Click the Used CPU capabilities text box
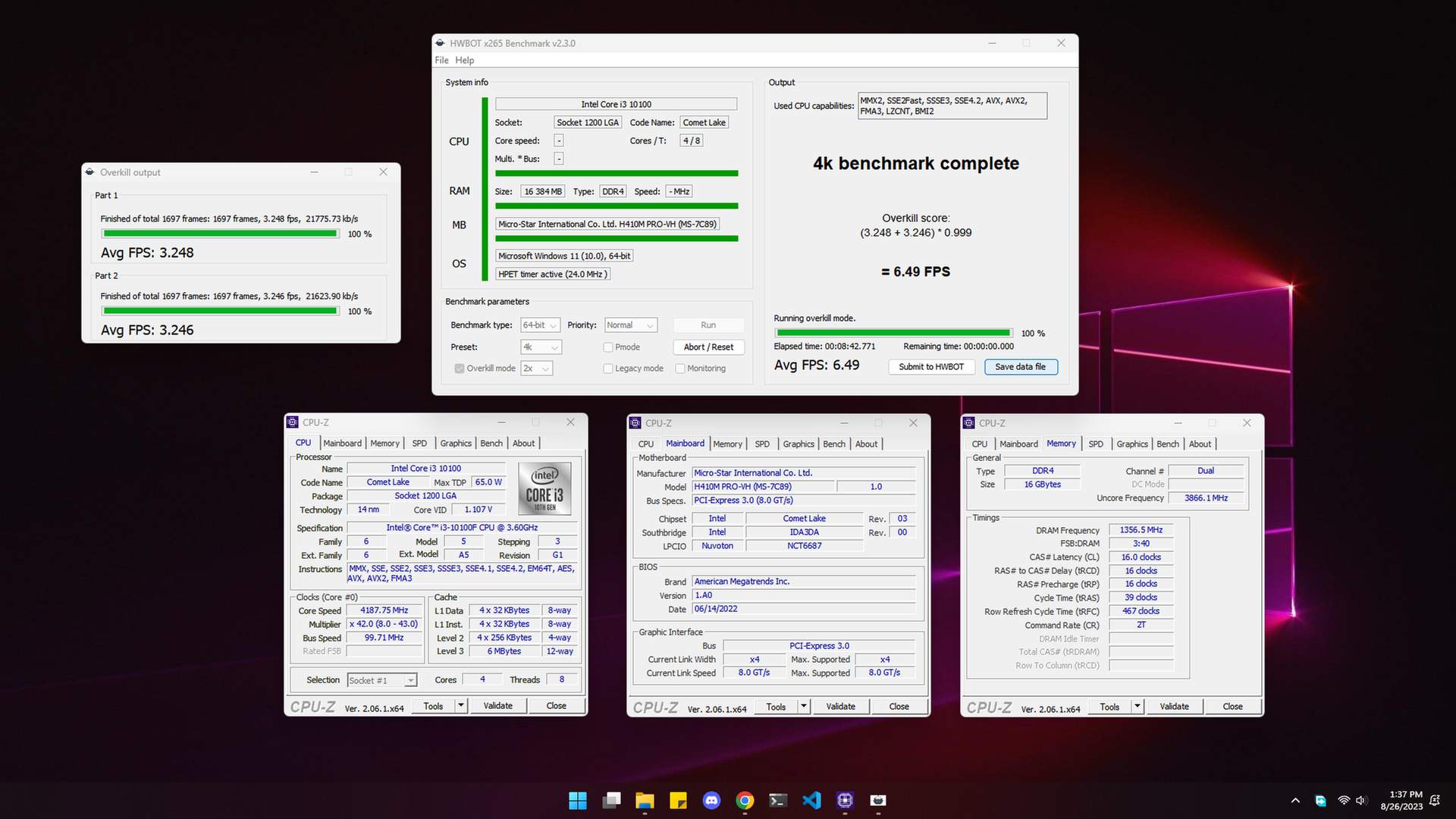The height and width of the screenshot is (819, 1456). [x=952, y=105]
